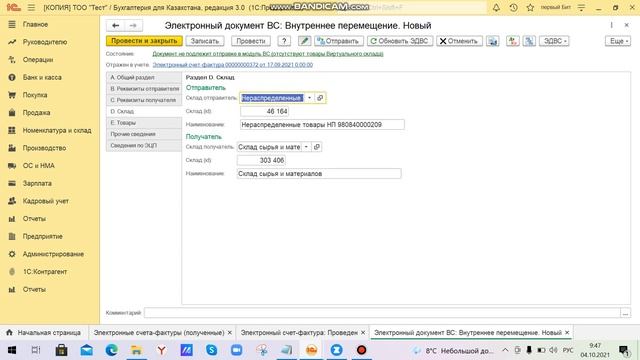Click recipient Склад (id) field 303 406

(261, 160)
